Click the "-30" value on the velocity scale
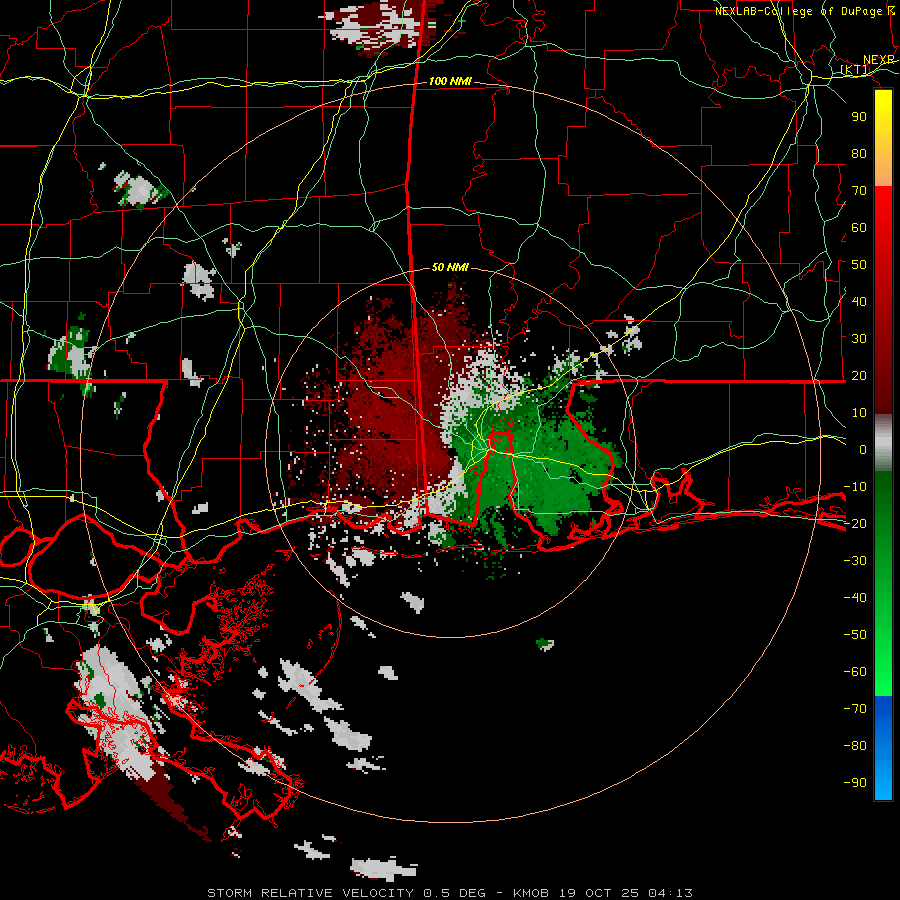This screenshot has width=900, height=900. click(855, 561)
